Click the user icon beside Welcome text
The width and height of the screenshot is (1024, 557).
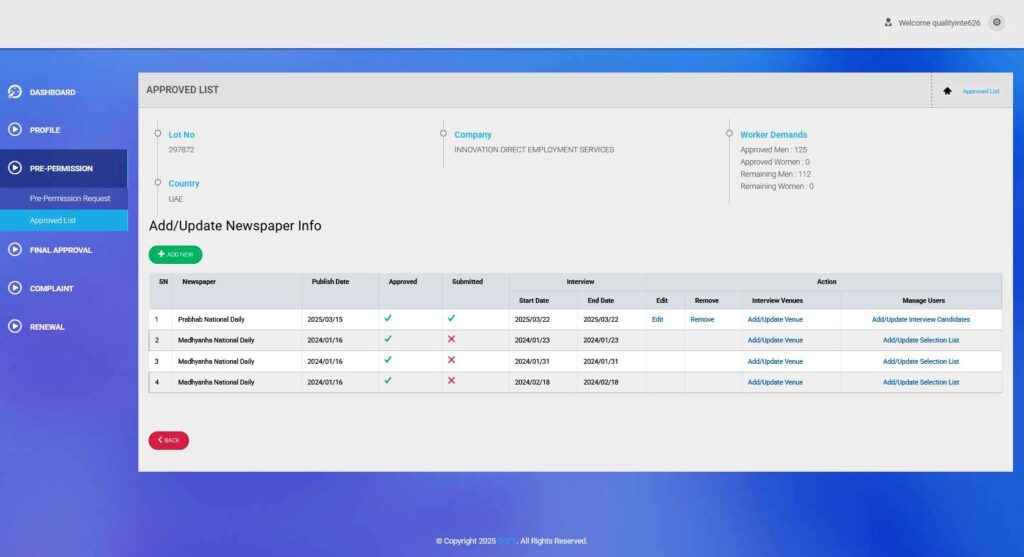(888, 22)
